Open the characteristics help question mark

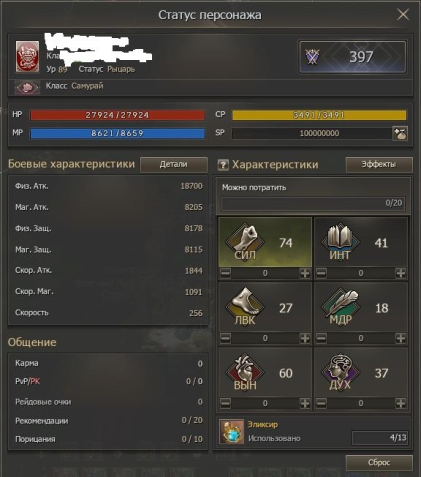pyautogui.click(x=223, y=165)
